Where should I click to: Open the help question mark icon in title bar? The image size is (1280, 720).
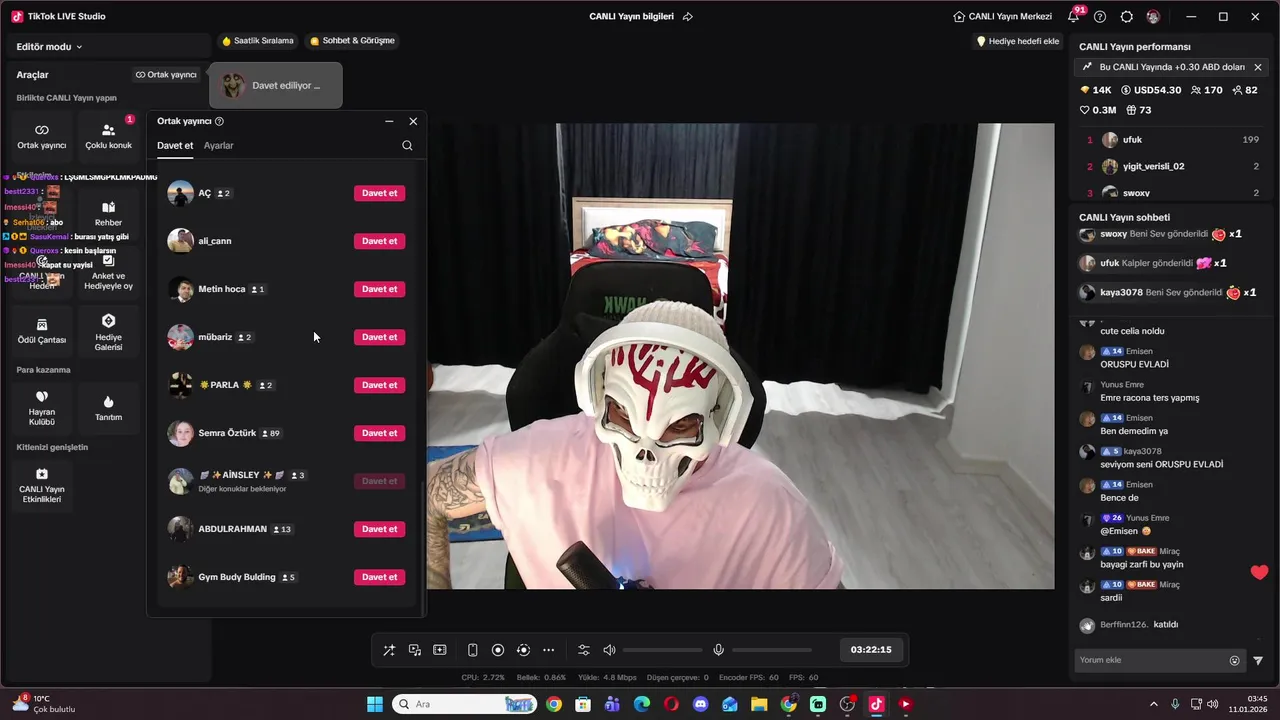(1100, 17)
